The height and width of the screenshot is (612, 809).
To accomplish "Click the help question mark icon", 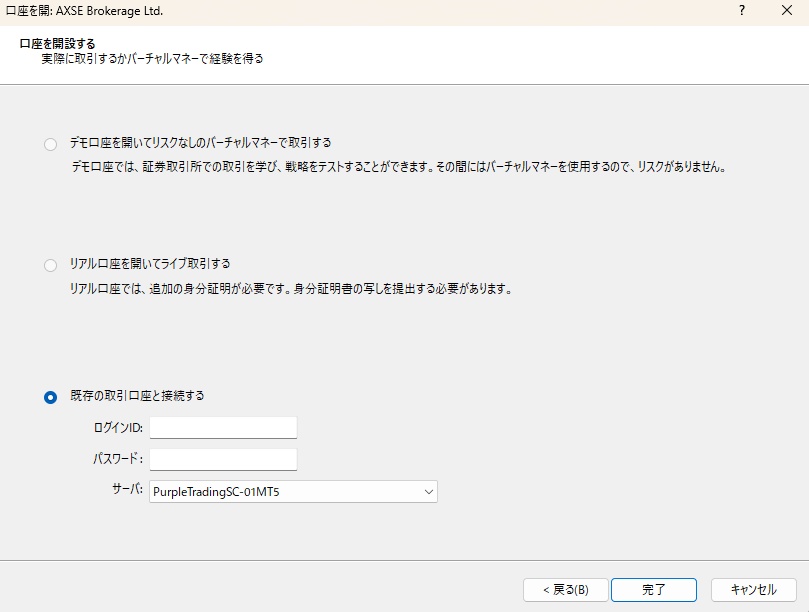I will pos(742,11).
